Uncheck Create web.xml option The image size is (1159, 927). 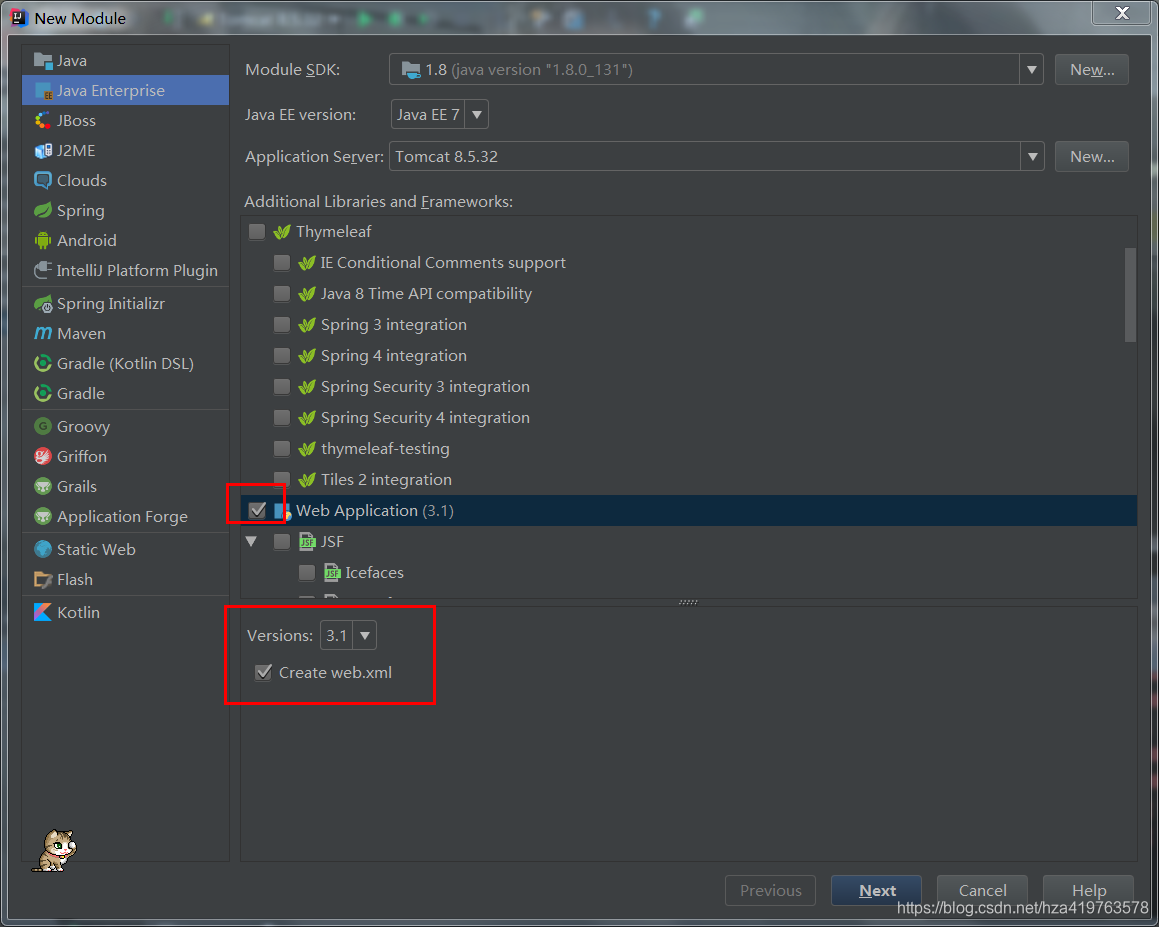pyautogui.click(x=263, y=673)
